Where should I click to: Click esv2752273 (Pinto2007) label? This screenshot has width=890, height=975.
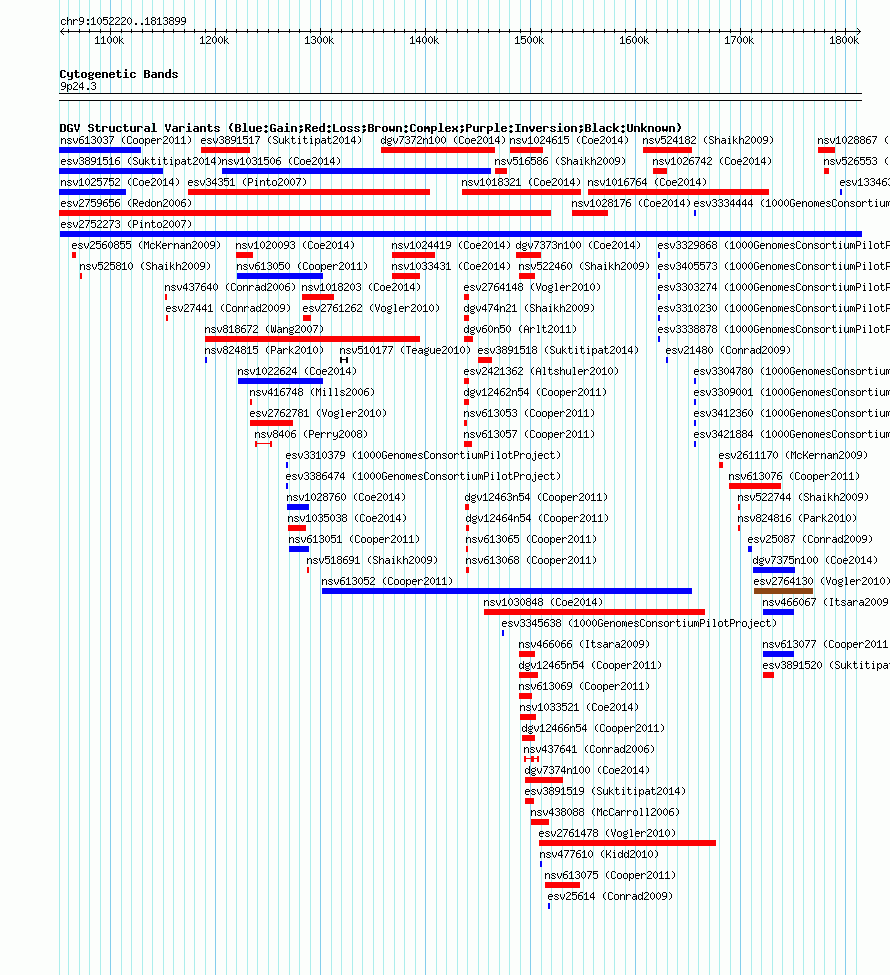point(126,224)
